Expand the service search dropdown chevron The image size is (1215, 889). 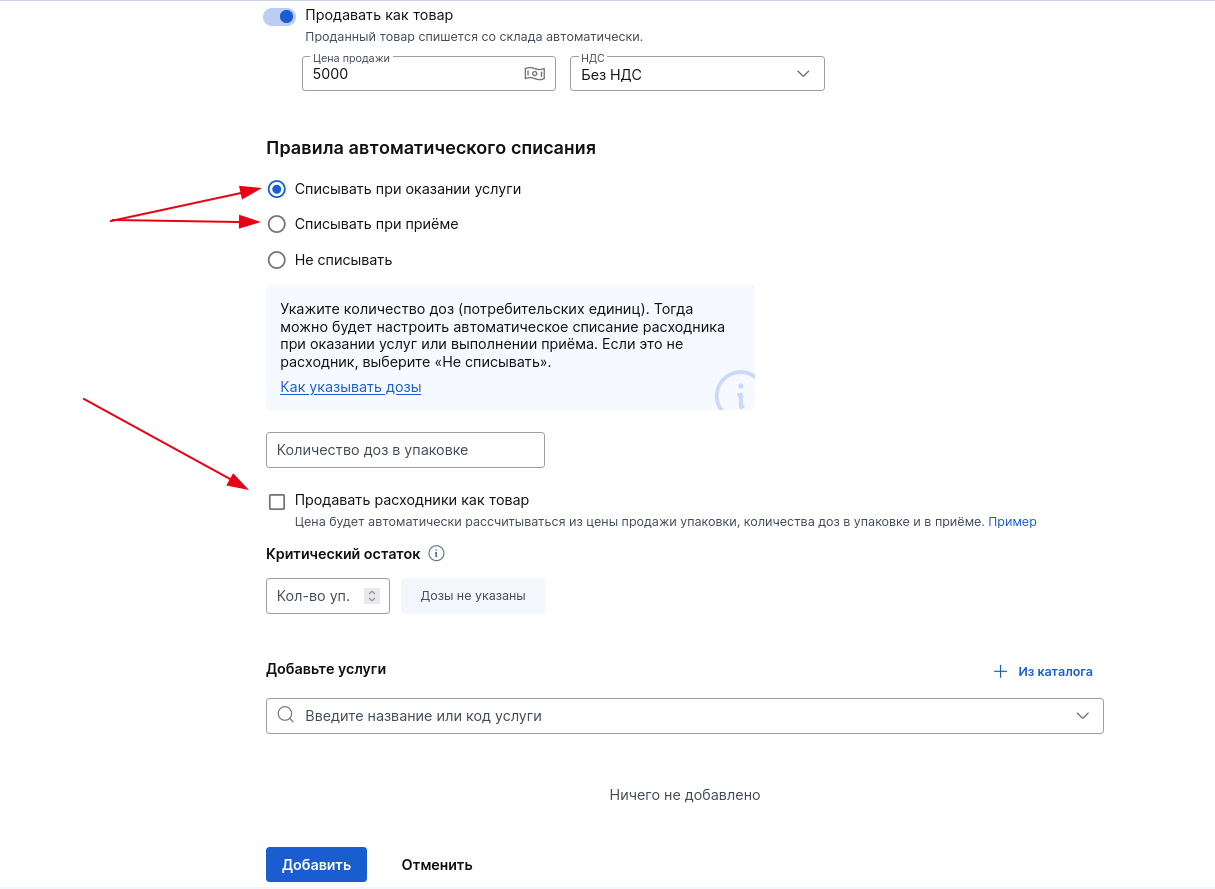pyautogui.click(x=1082, y=716)
